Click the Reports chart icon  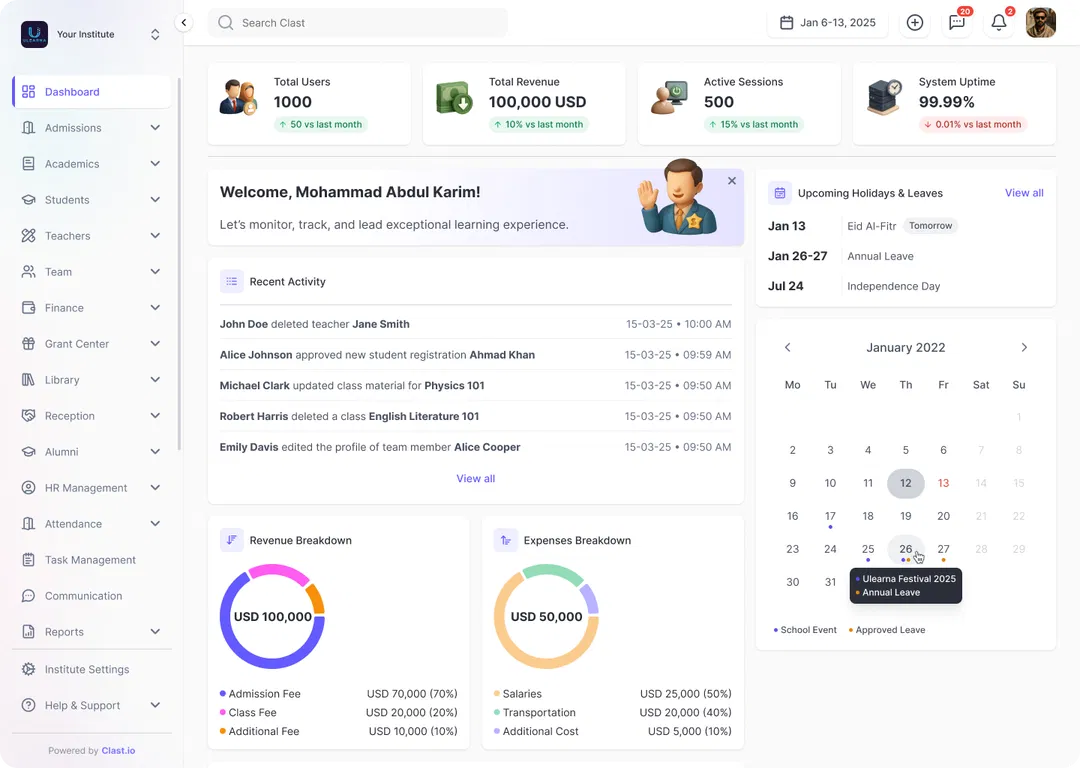pos(28,632)
